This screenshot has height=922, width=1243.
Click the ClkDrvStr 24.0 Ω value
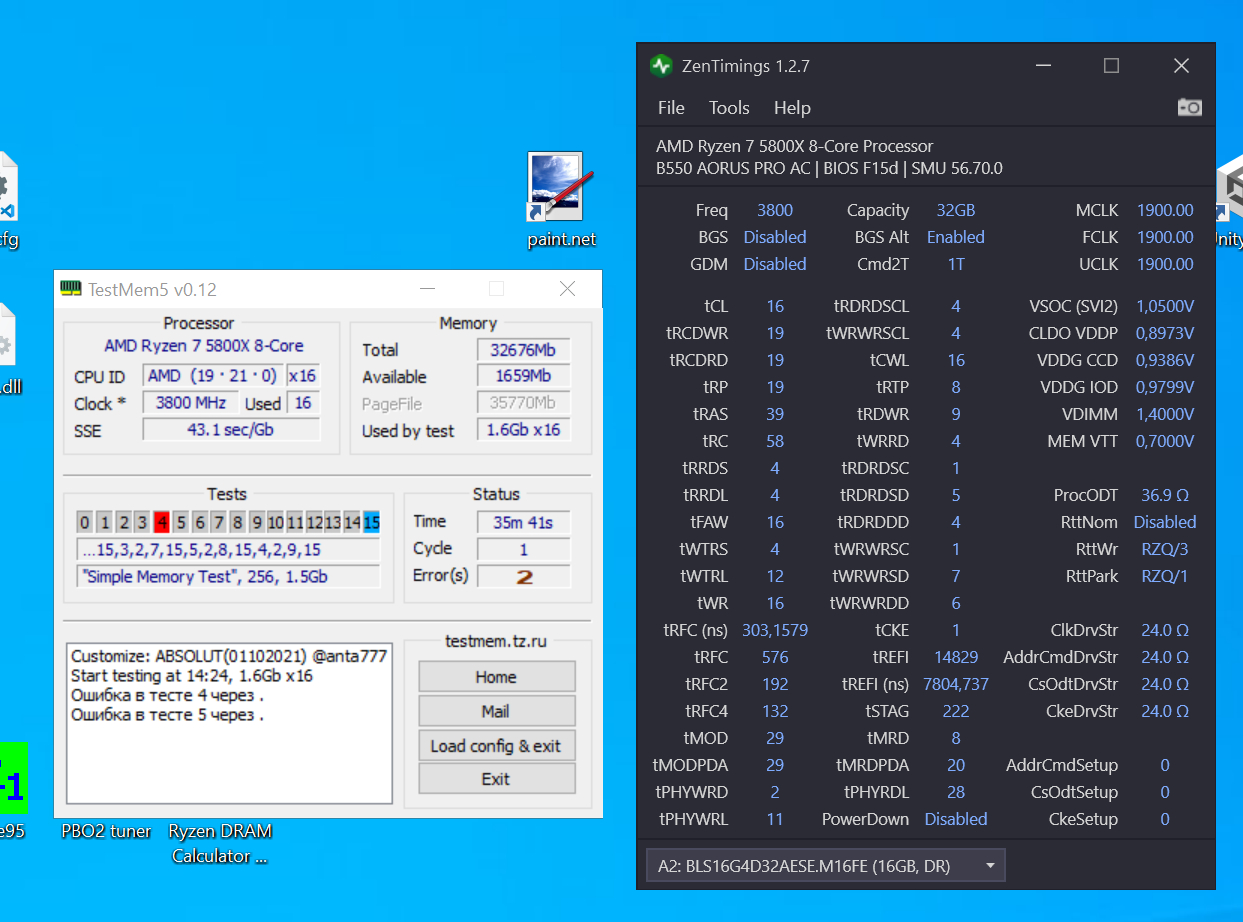click(x=1165, y=630)
